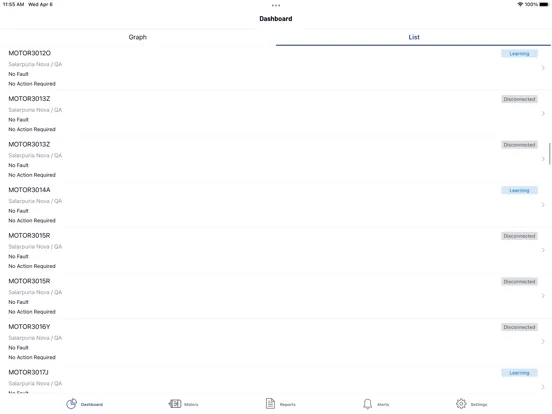552x414 pixels.
Task: Open the Motors tab icon
Action: point(175,404)
